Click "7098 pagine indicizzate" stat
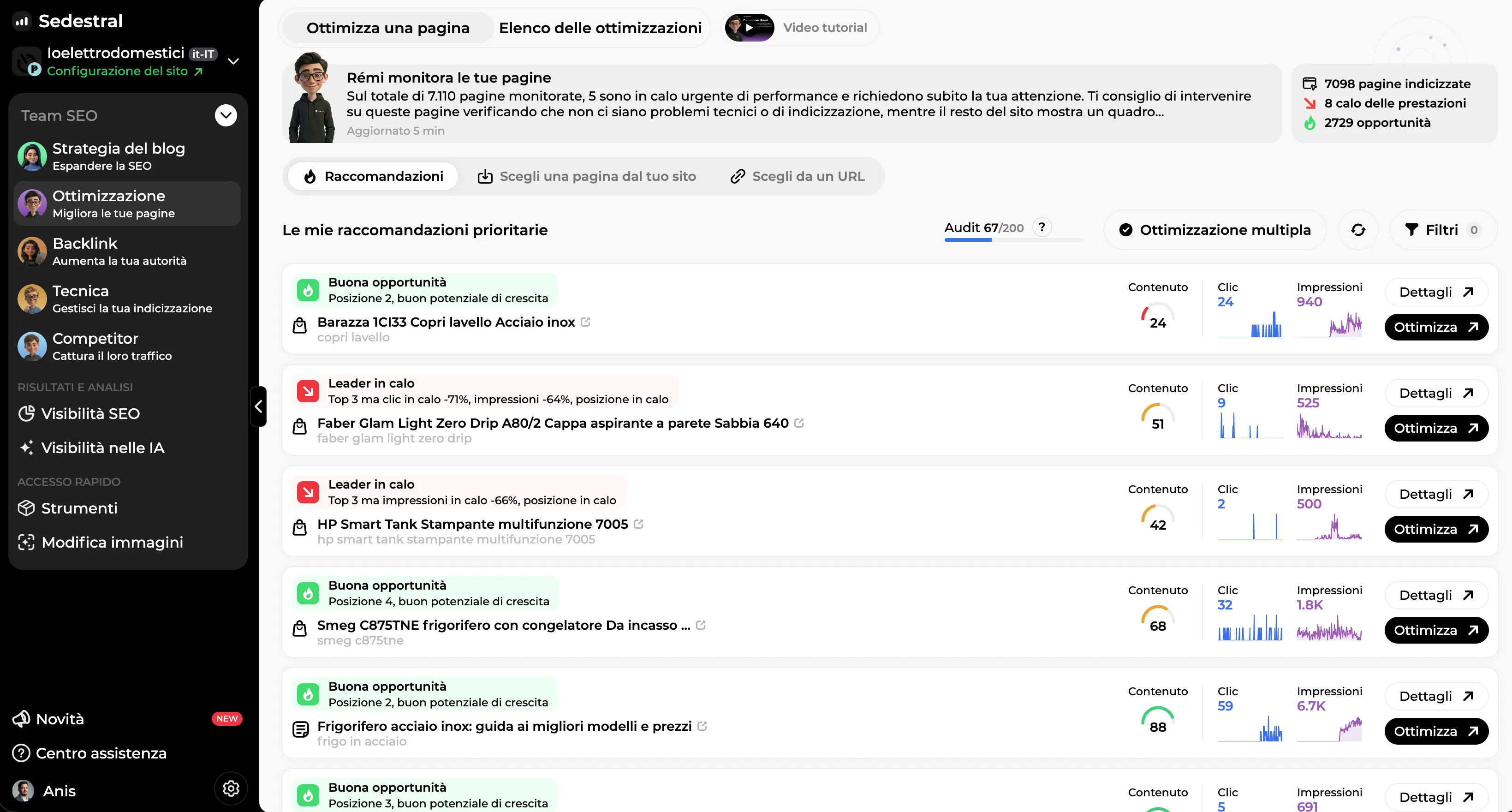The image size is (1512, 812). click(1387, 84)
